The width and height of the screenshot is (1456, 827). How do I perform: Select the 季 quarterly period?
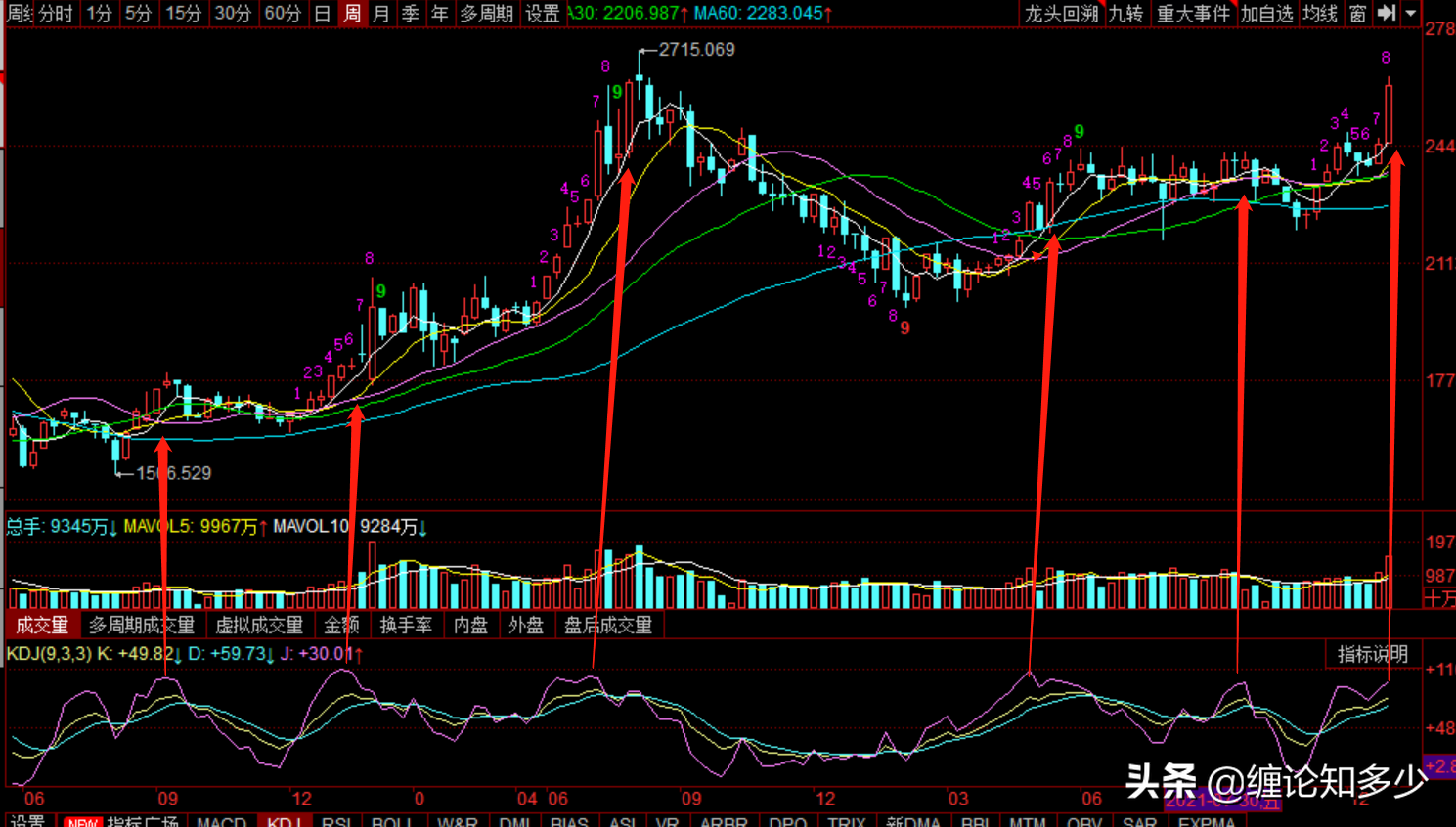(411, 13)
